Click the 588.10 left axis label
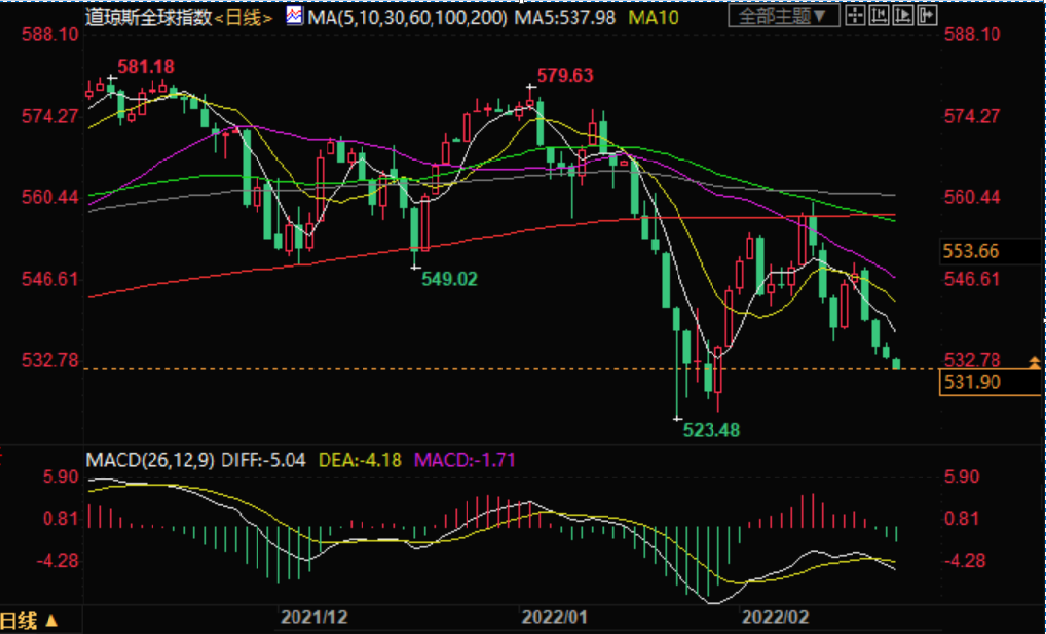 click(x=50, y=34)
